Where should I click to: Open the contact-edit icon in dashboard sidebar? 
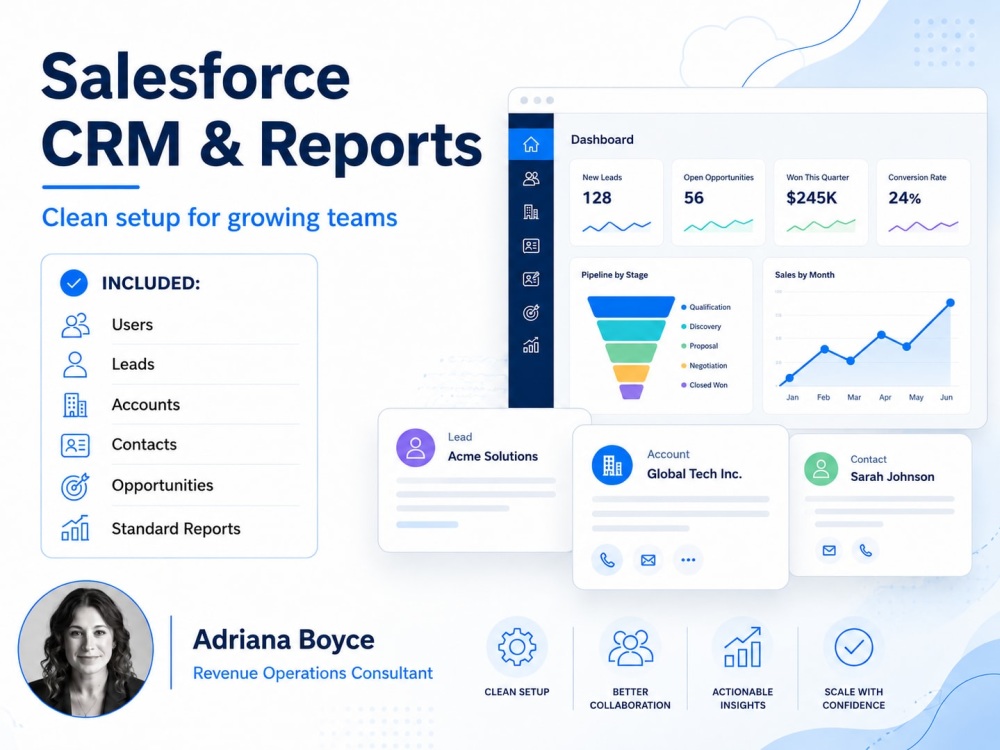coord(531,279)
